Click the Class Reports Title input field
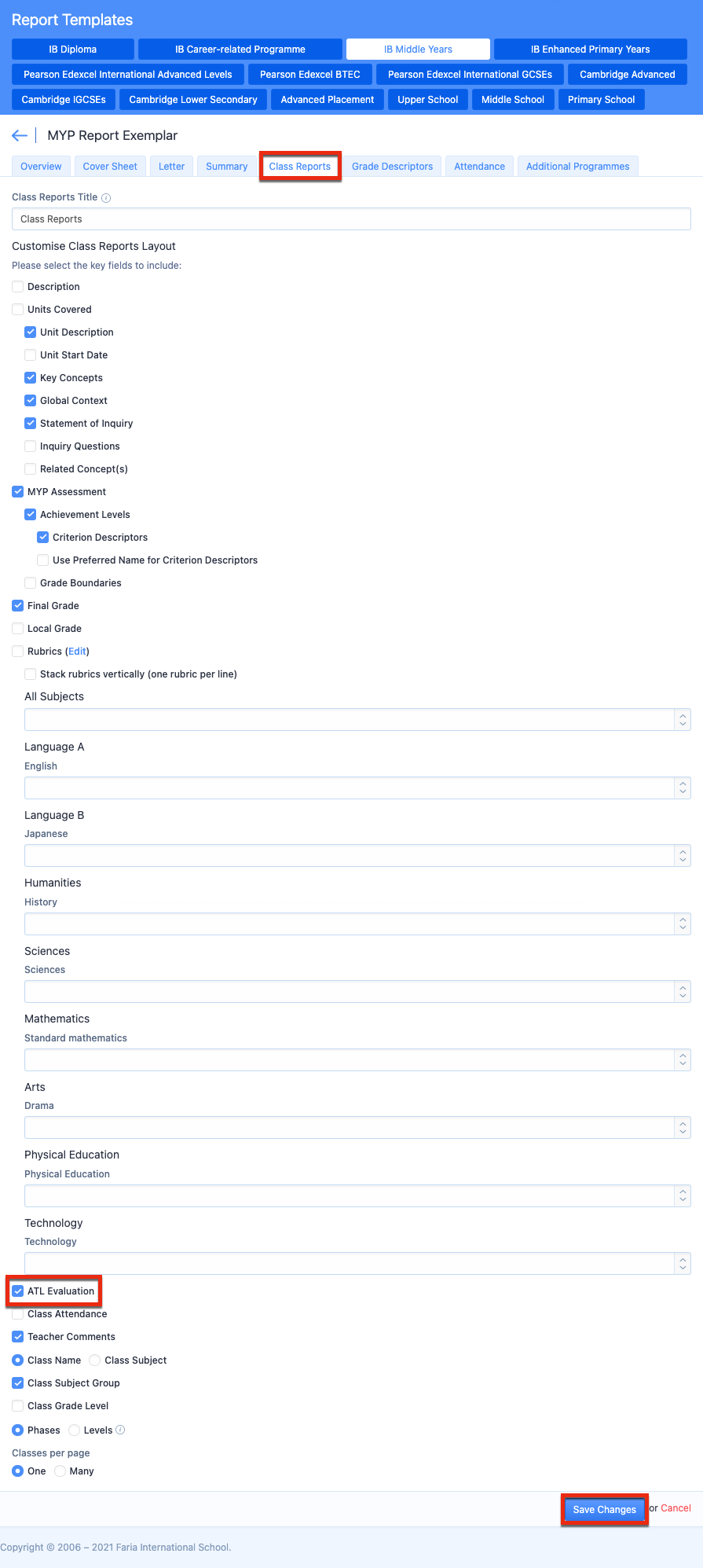This screenshot has width=703, height=1568. [351, 219]
